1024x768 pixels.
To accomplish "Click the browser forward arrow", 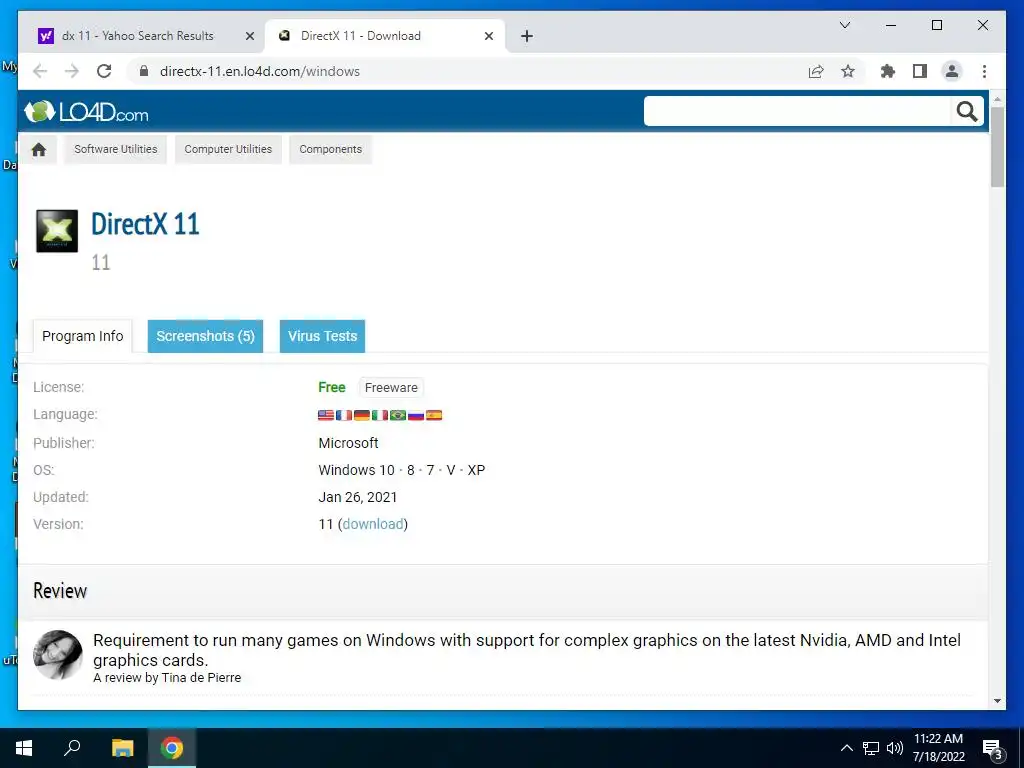I will point(72,71).
